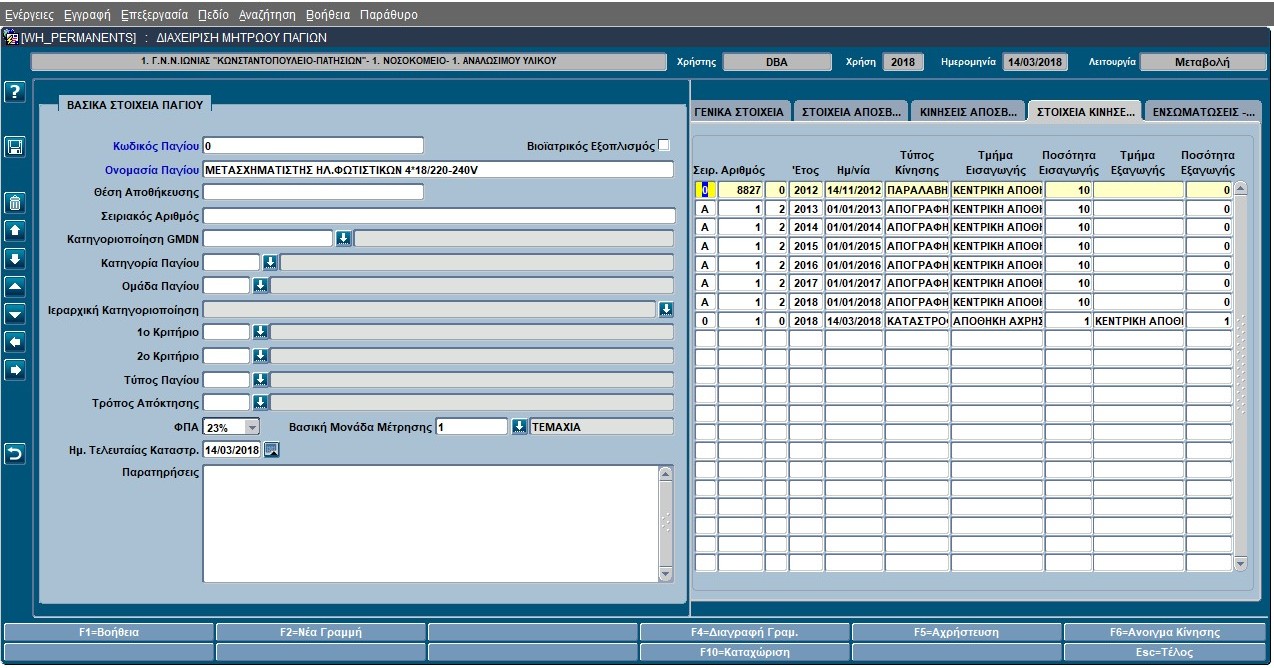Click the up triangle sidebar icon

pos(15,287)
